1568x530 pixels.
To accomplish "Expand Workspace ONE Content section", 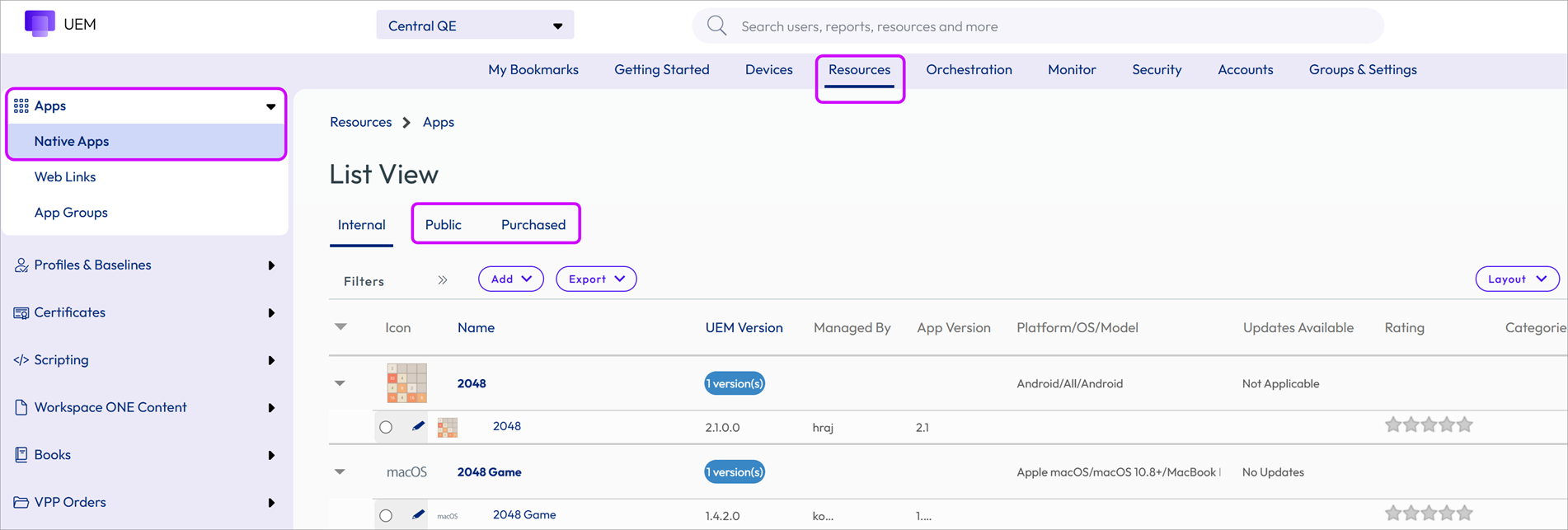I will [x=271, y=408].
